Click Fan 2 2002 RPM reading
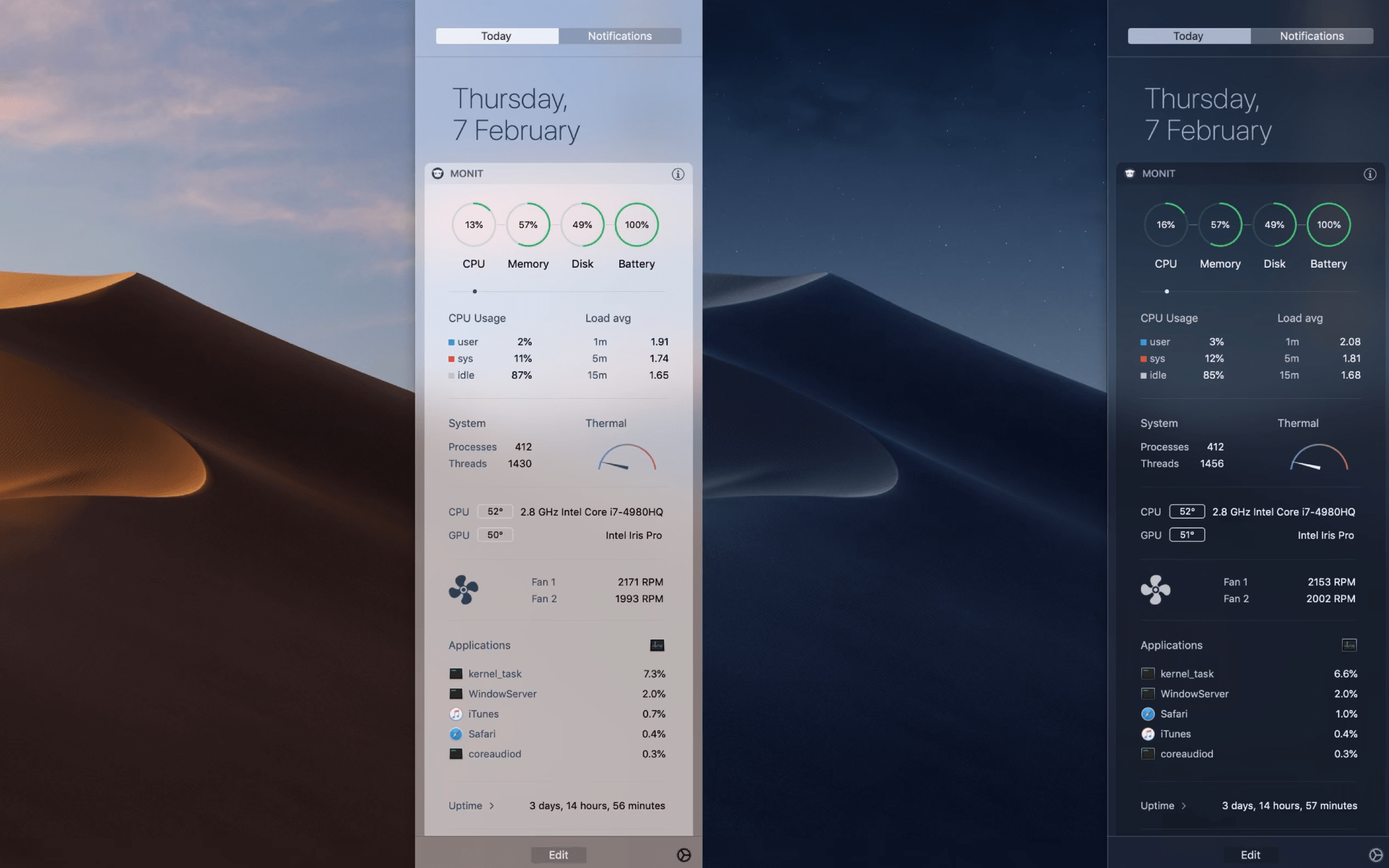The image size is (1389, 868). coord(1331,598)
